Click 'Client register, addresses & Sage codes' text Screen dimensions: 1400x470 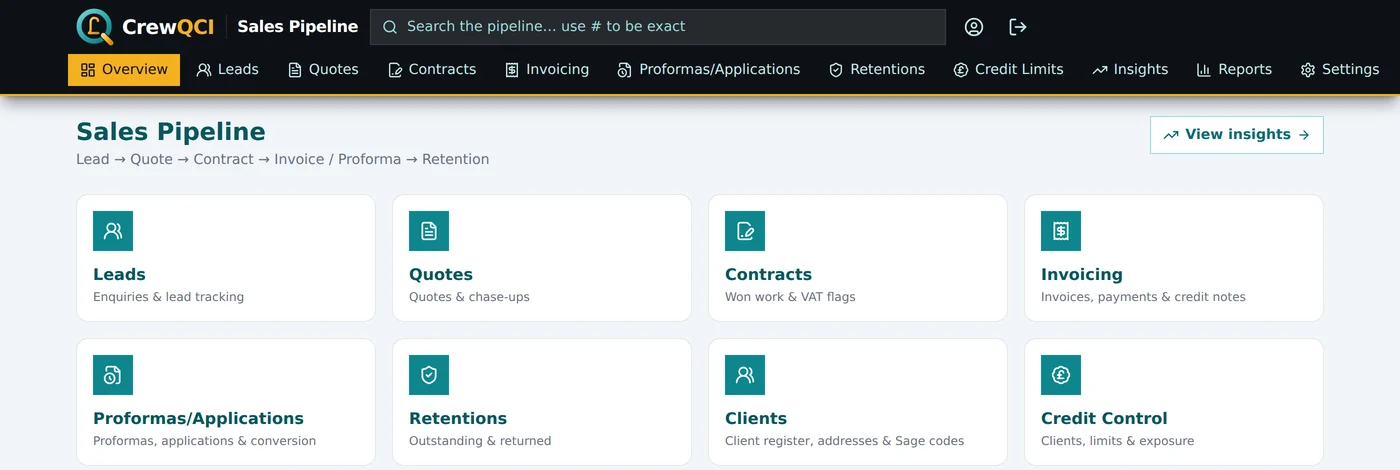845,441
